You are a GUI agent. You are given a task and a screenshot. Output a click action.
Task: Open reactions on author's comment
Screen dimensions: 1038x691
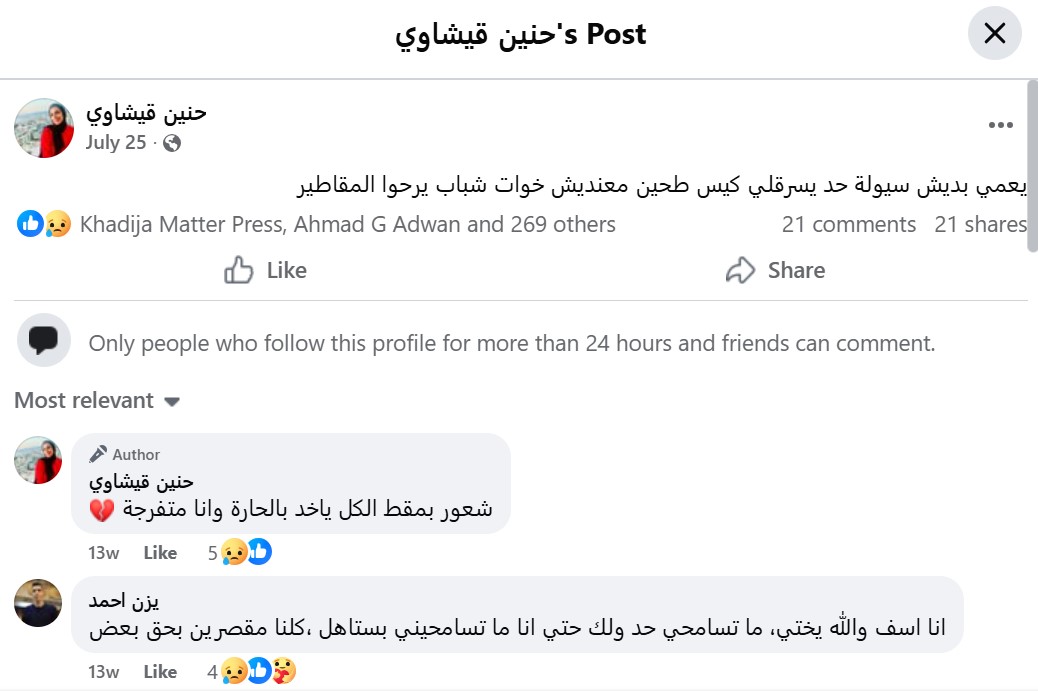click(x=240, y=552)
